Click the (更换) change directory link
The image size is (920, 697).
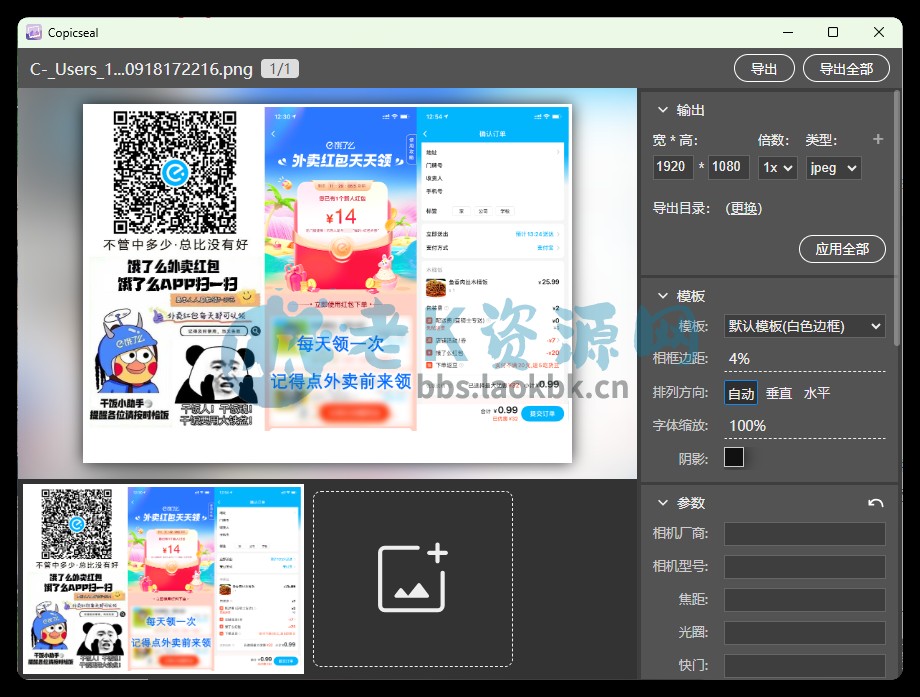click(x=743, y=208)
